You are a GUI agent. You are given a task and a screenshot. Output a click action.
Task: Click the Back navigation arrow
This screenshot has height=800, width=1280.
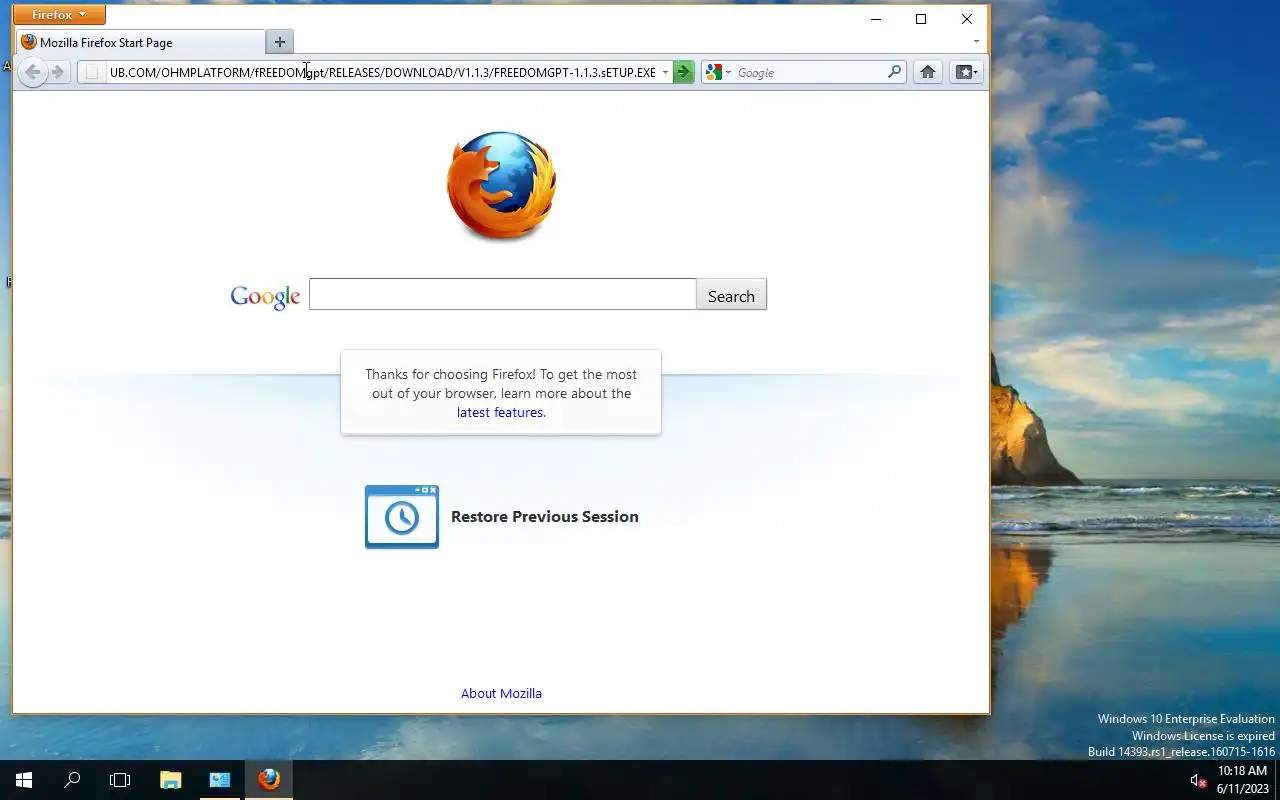tap(33, 72)
